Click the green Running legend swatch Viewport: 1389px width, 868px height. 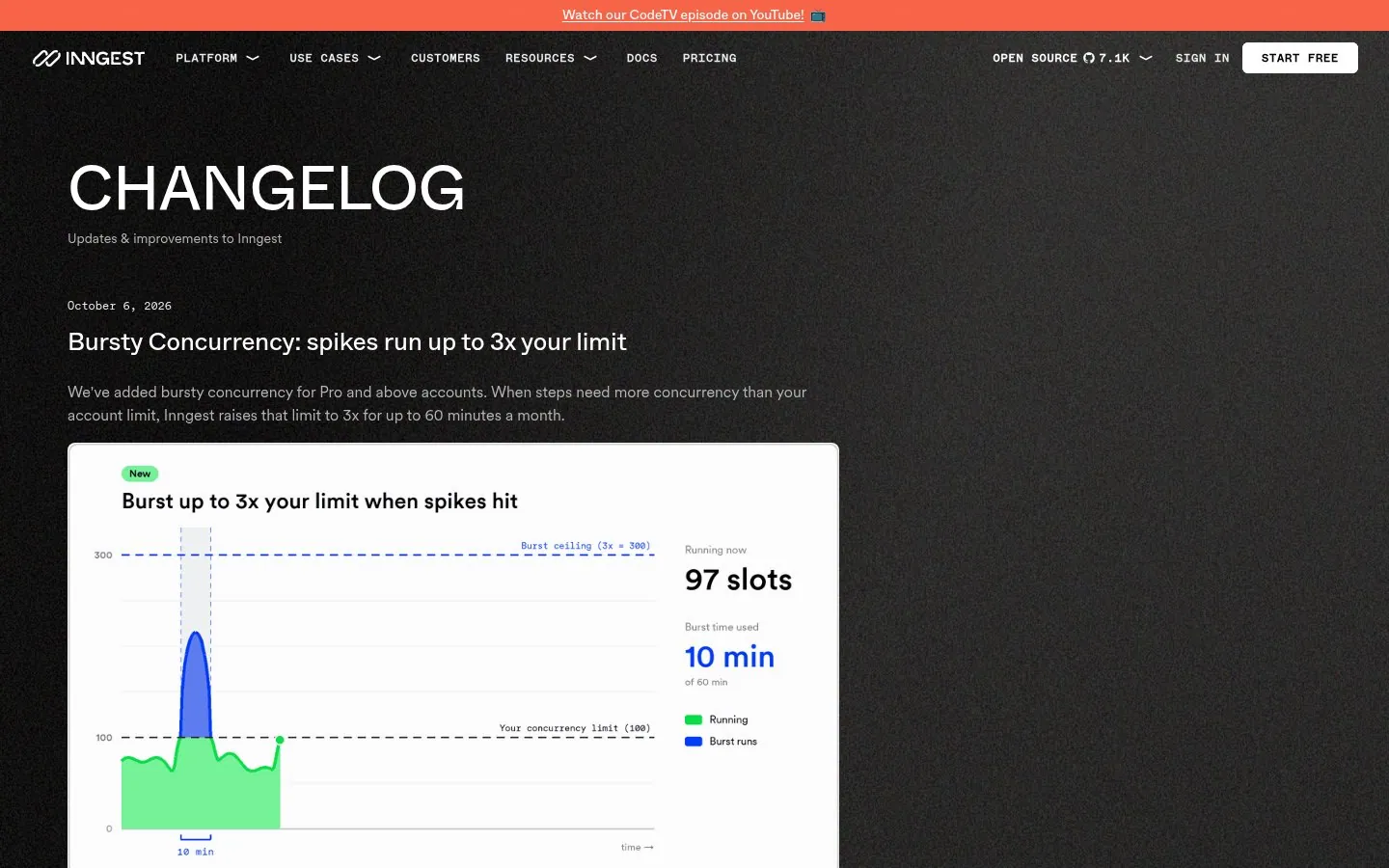(x=694, y=719)
